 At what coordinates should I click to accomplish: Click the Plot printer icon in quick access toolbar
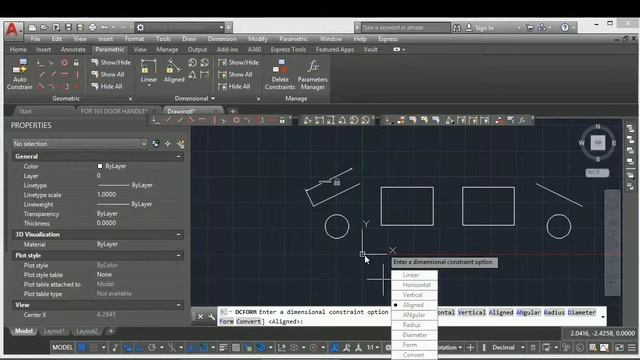point(92,28)
